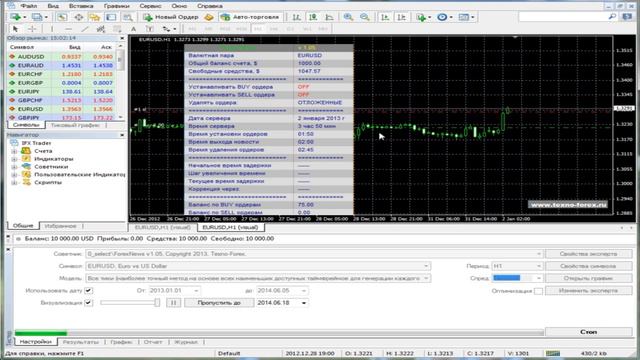
Task: Select the vertical line drawing tool
Action: [52, 29]
